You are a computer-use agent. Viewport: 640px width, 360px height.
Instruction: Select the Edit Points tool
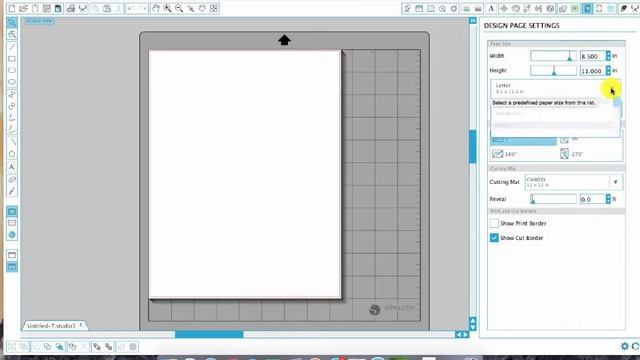12,35
